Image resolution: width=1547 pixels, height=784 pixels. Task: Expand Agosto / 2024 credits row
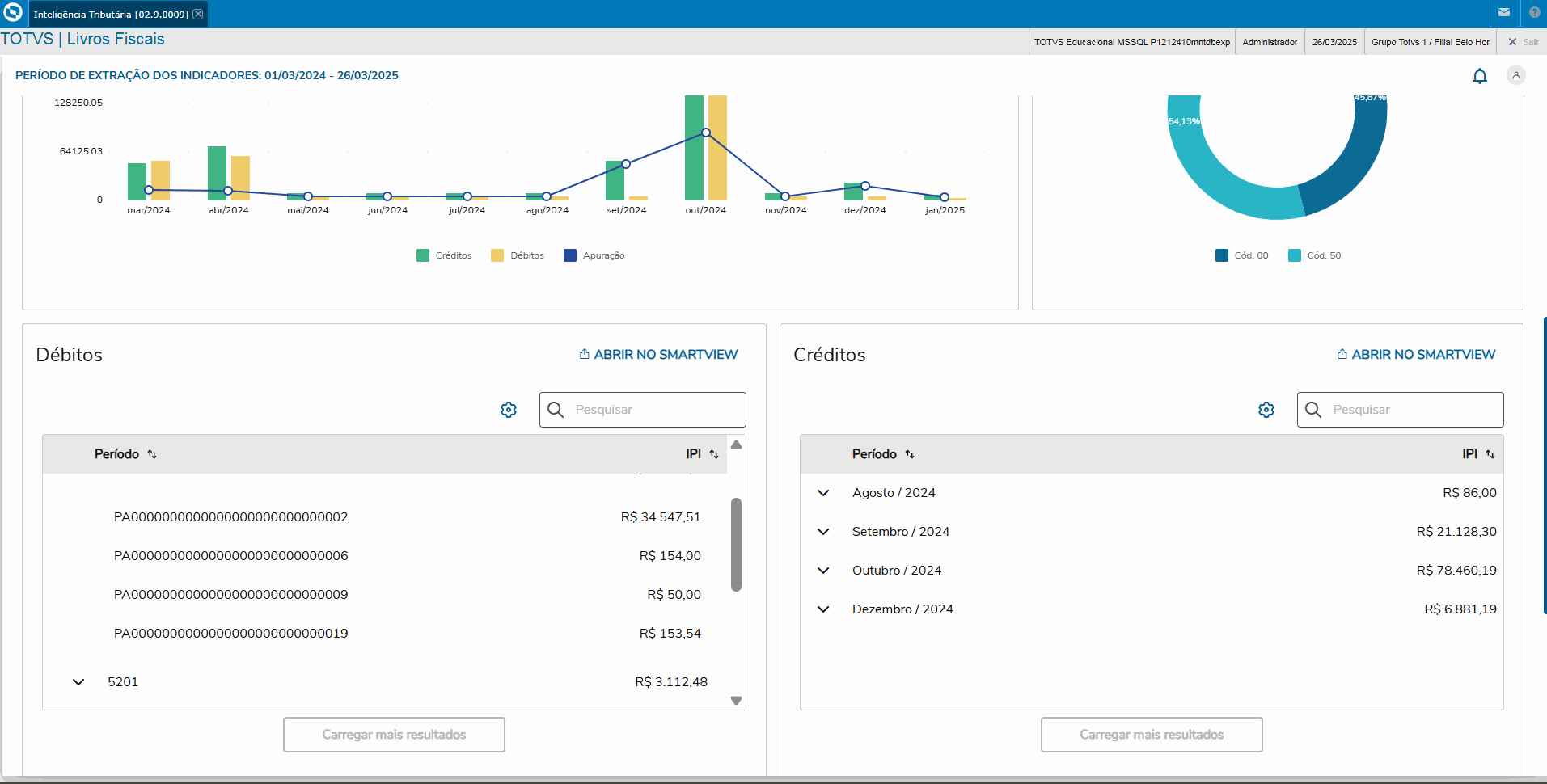pos(823,493)
